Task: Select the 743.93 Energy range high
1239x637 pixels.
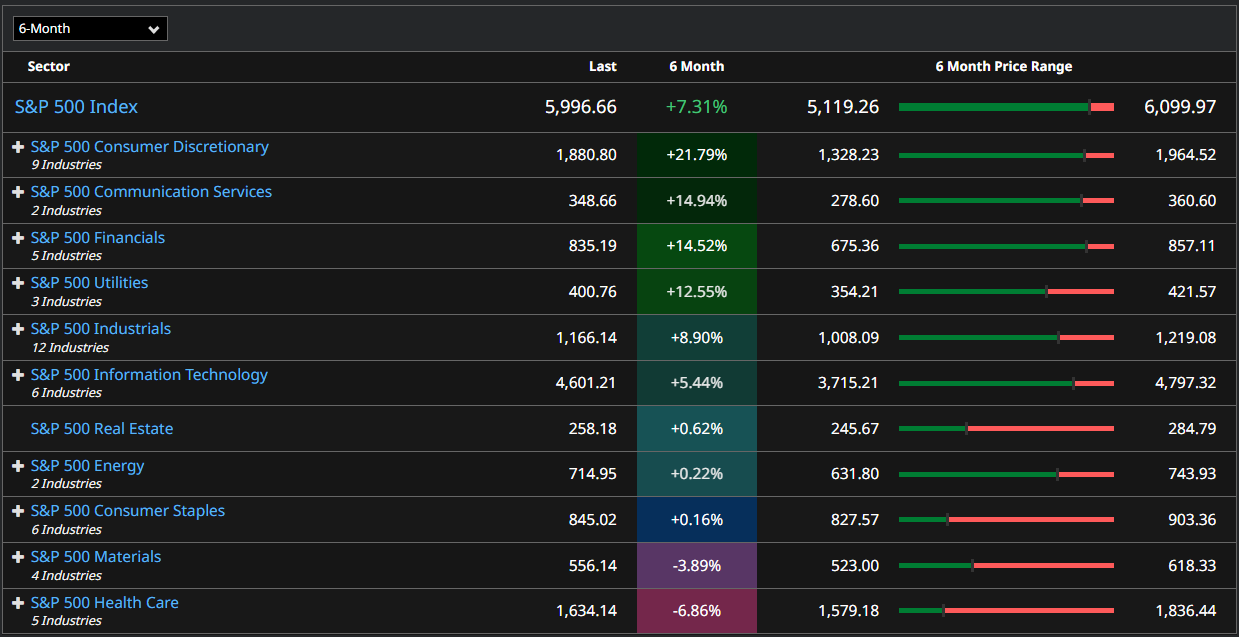Action: click(x=1192, y=474)
